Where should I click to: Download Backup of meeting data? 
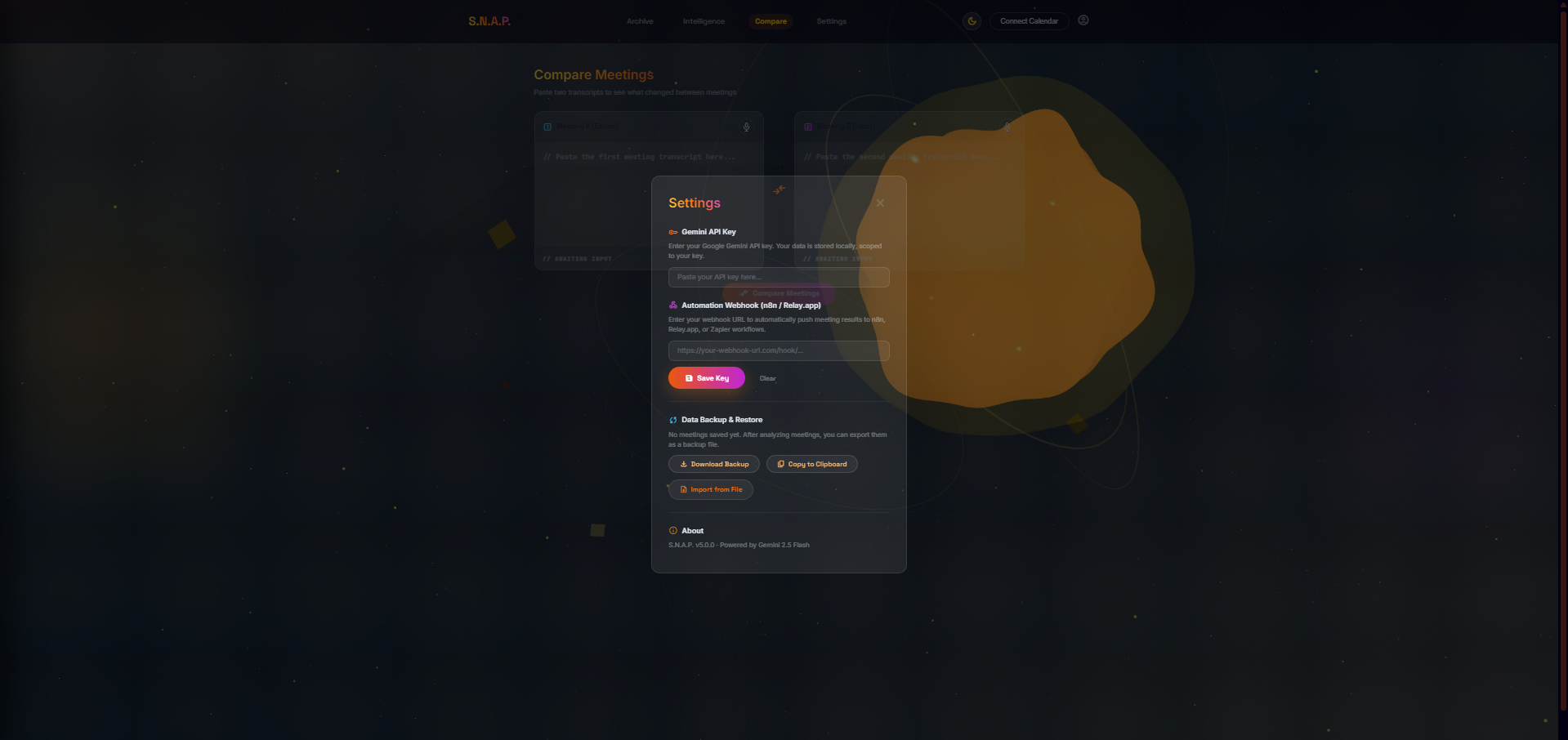pyautogui.click(x=714, y=464)
